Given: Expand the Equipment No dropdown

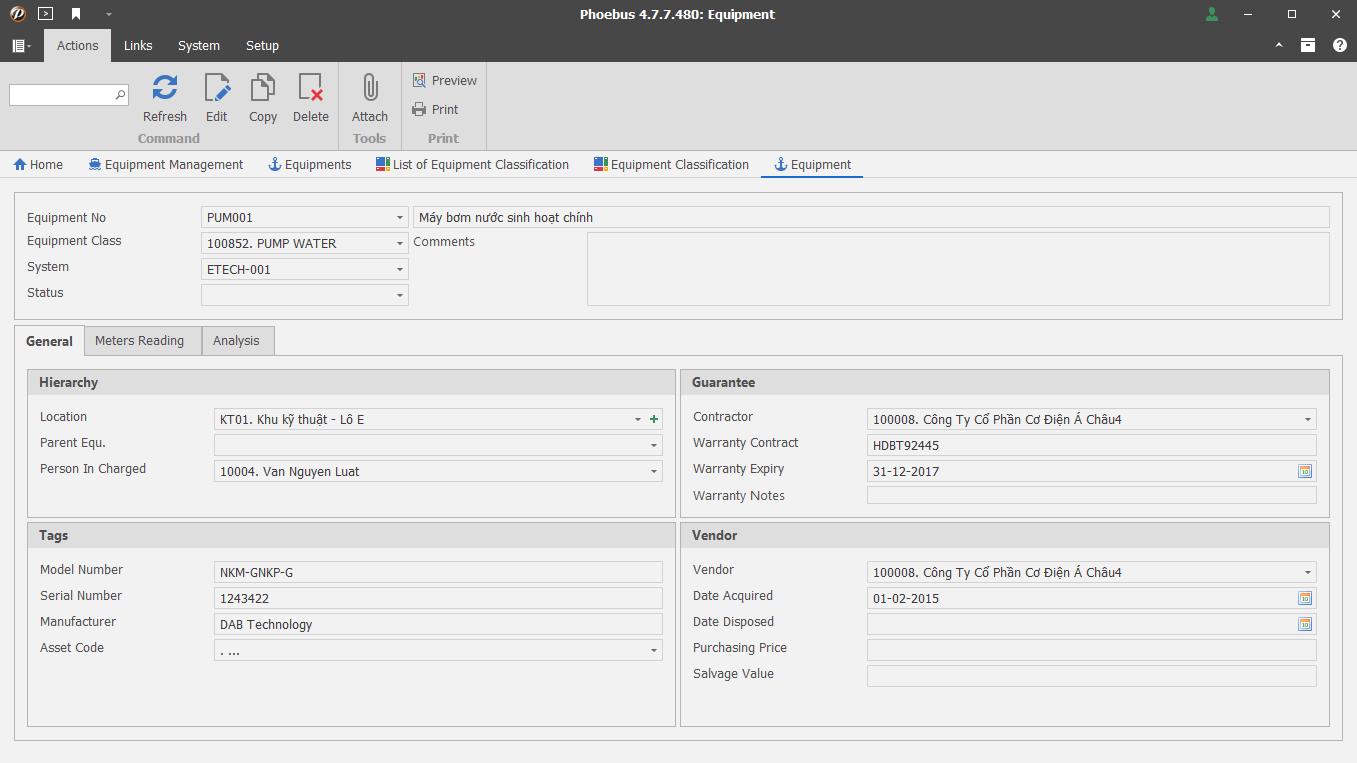Looking at the screenshot, I should click(400, 217).
